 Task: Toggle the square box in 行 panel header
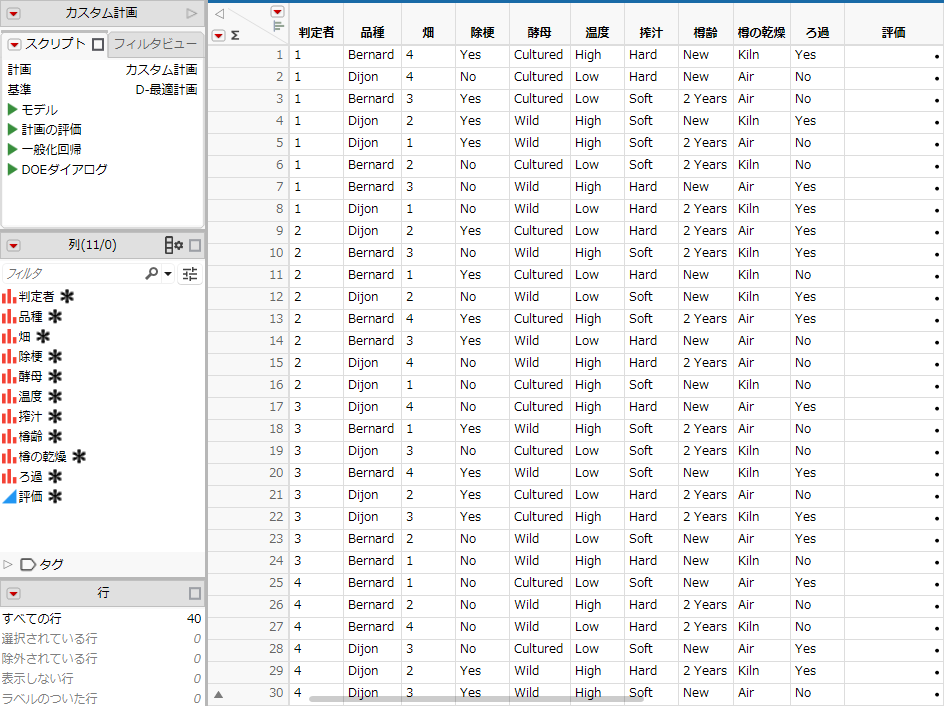195,593
